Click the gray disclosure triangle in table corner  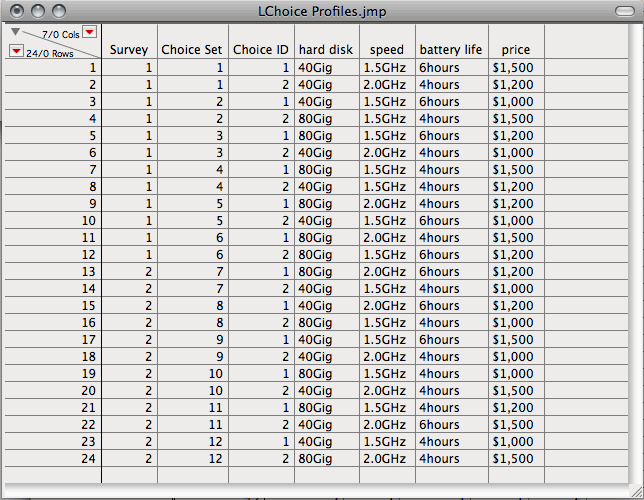(x=15, y=31)
